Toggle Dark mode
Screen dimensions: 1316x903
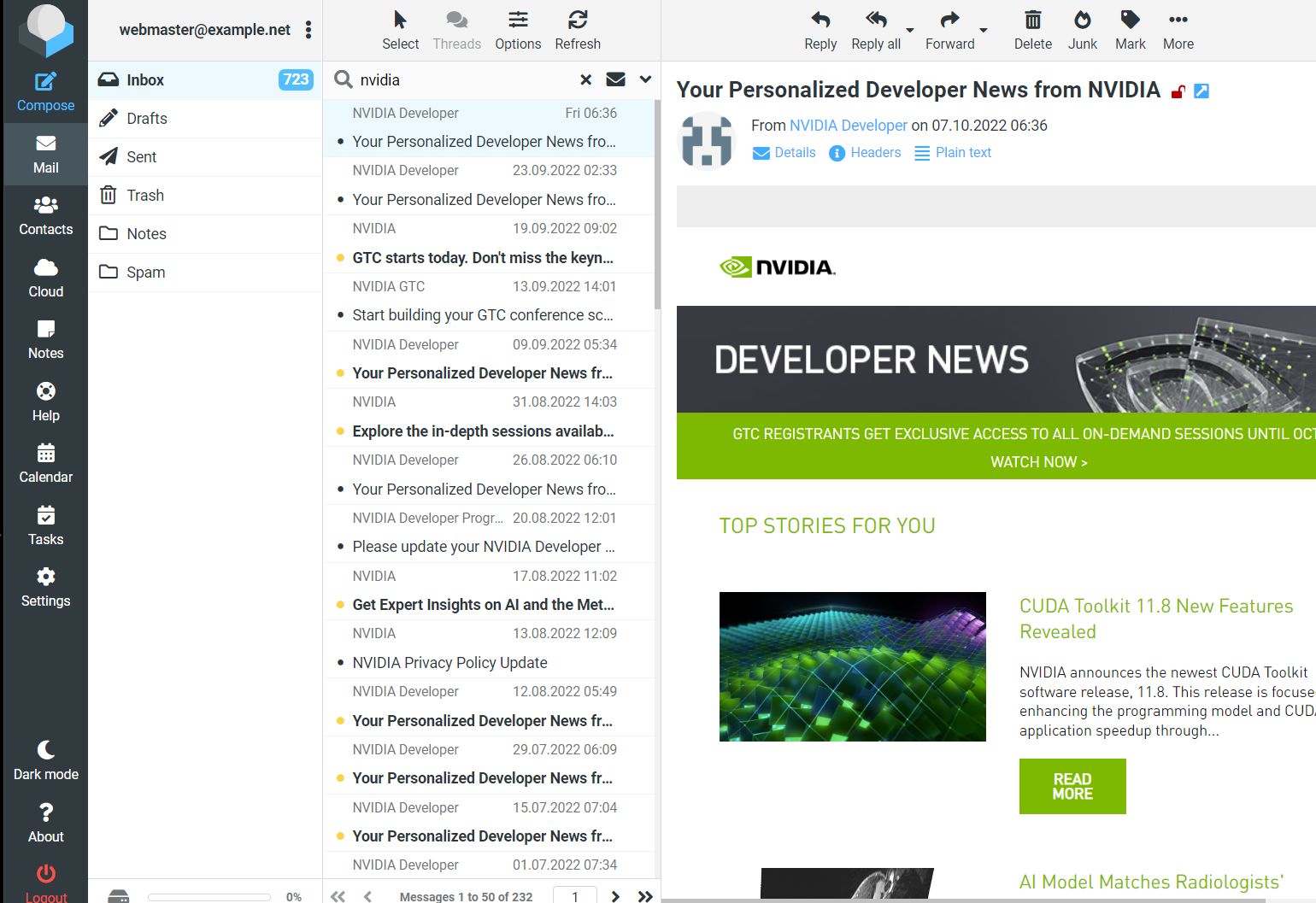coord(45,761)
